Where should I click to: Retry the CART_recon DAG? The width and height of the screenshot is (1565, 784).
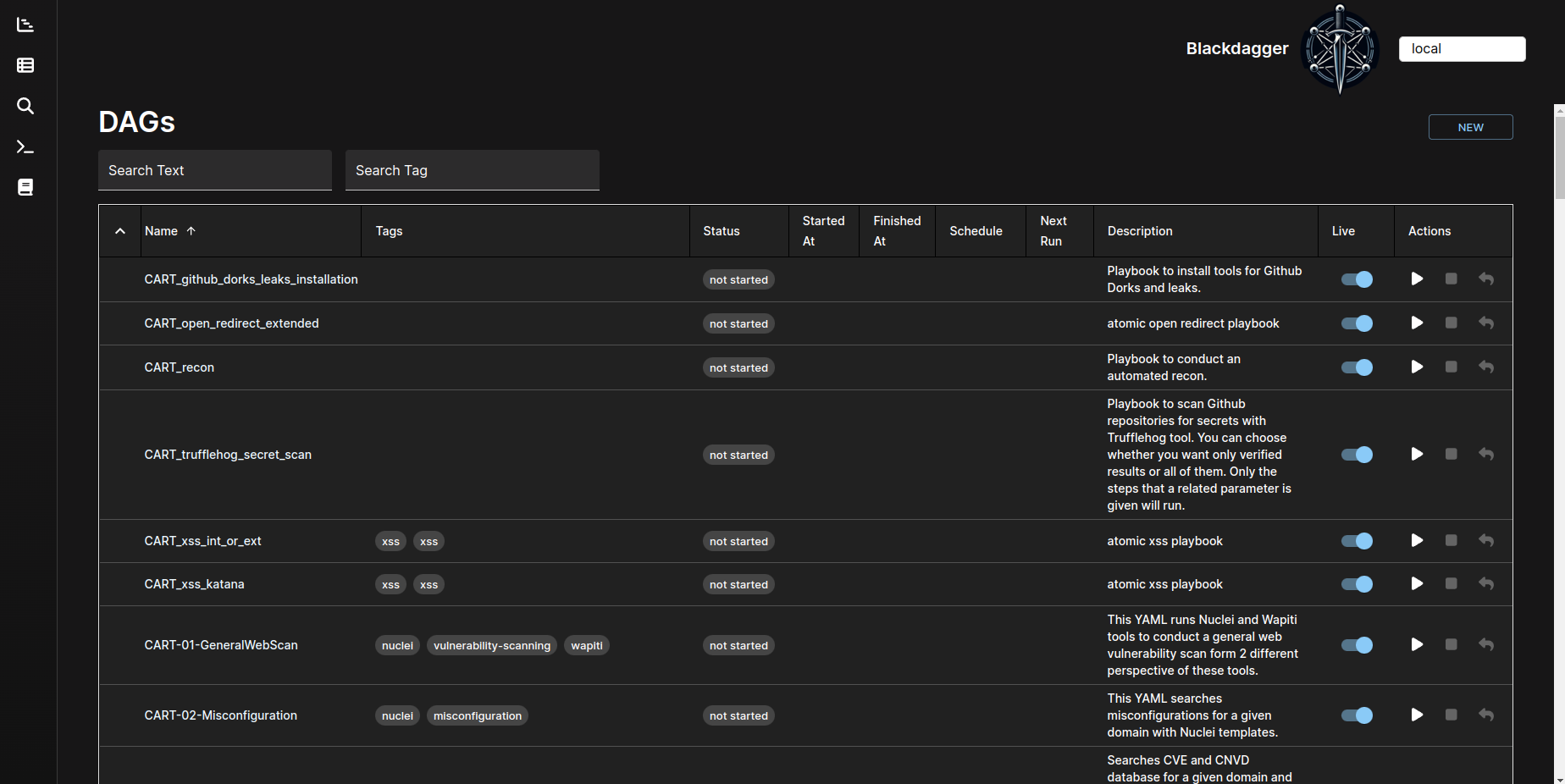click(x=1486, y=367)
